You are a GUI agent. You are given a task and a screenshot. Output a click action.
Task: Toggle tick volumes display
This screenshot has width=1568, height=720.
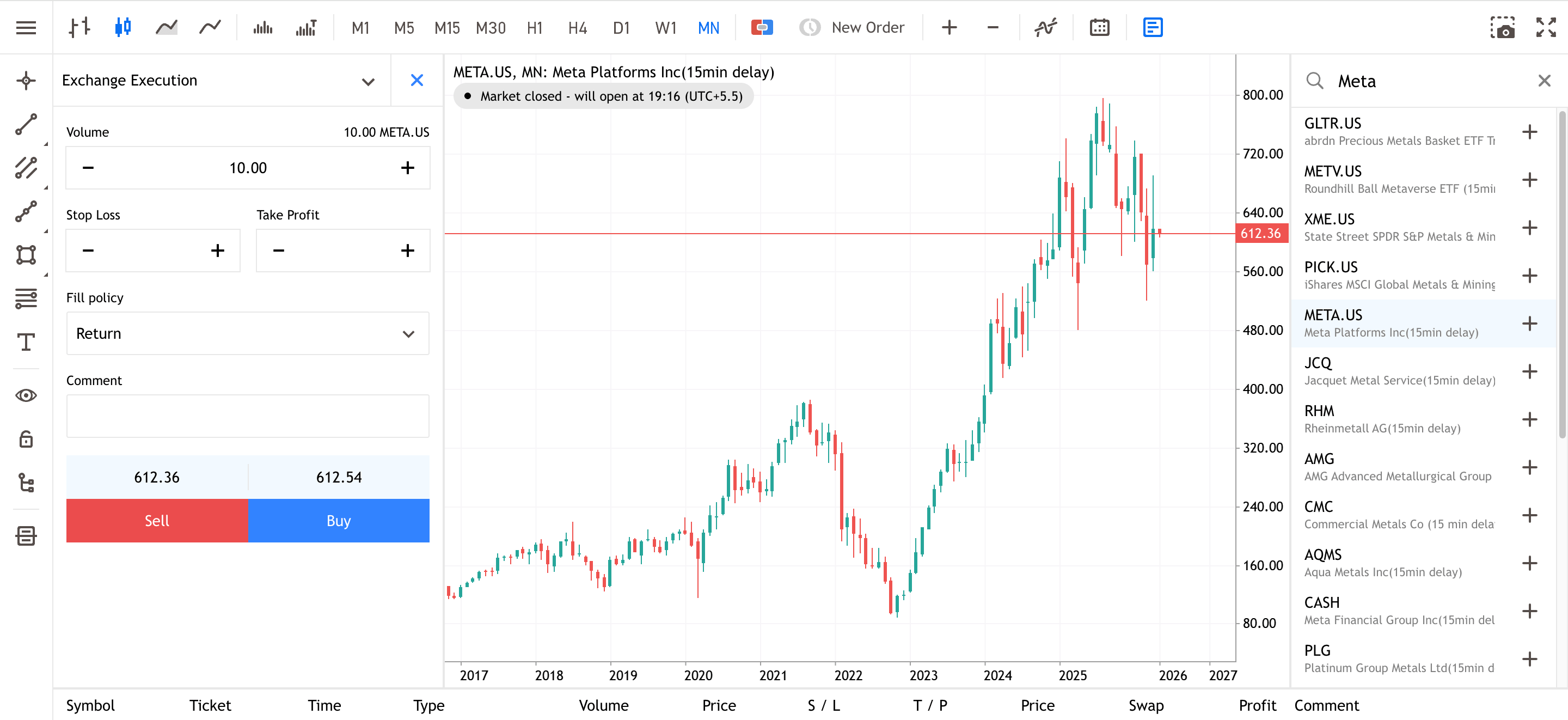(262, 27)
